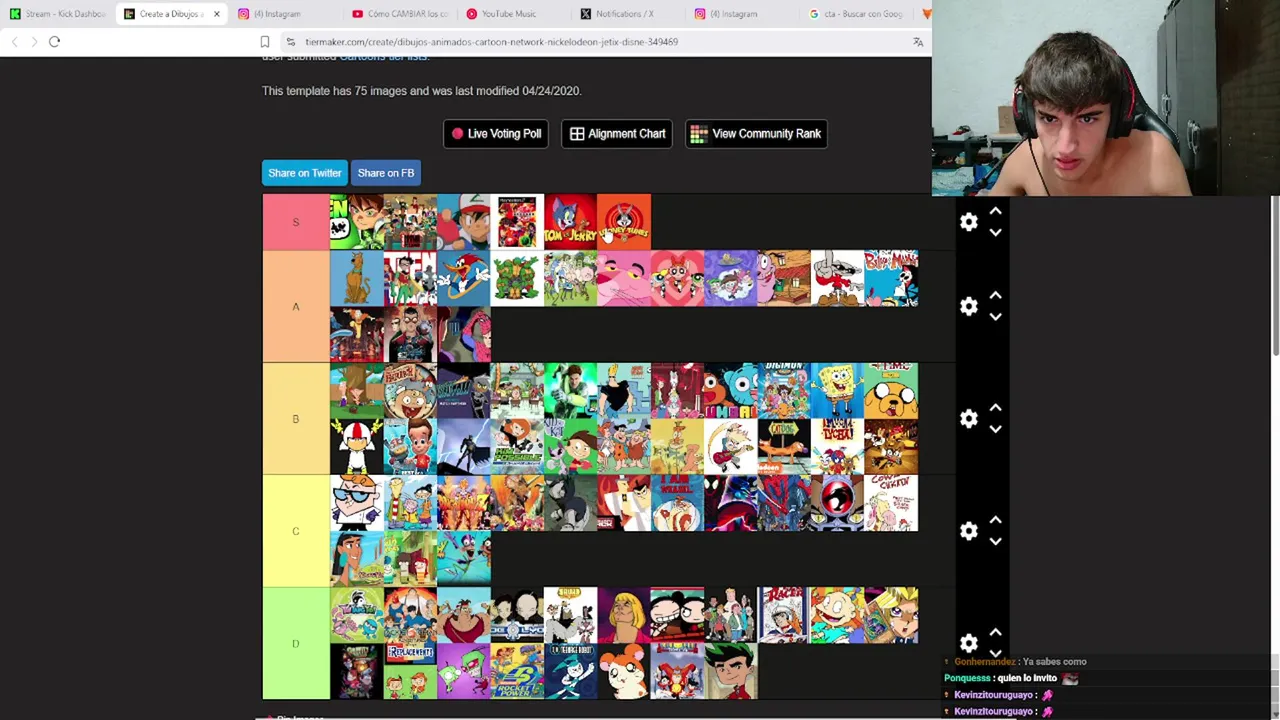Image resolution: width=1280 pixels, height=720 pixels.
Task: Move A tier row down
Action: [x=995, y=316]
